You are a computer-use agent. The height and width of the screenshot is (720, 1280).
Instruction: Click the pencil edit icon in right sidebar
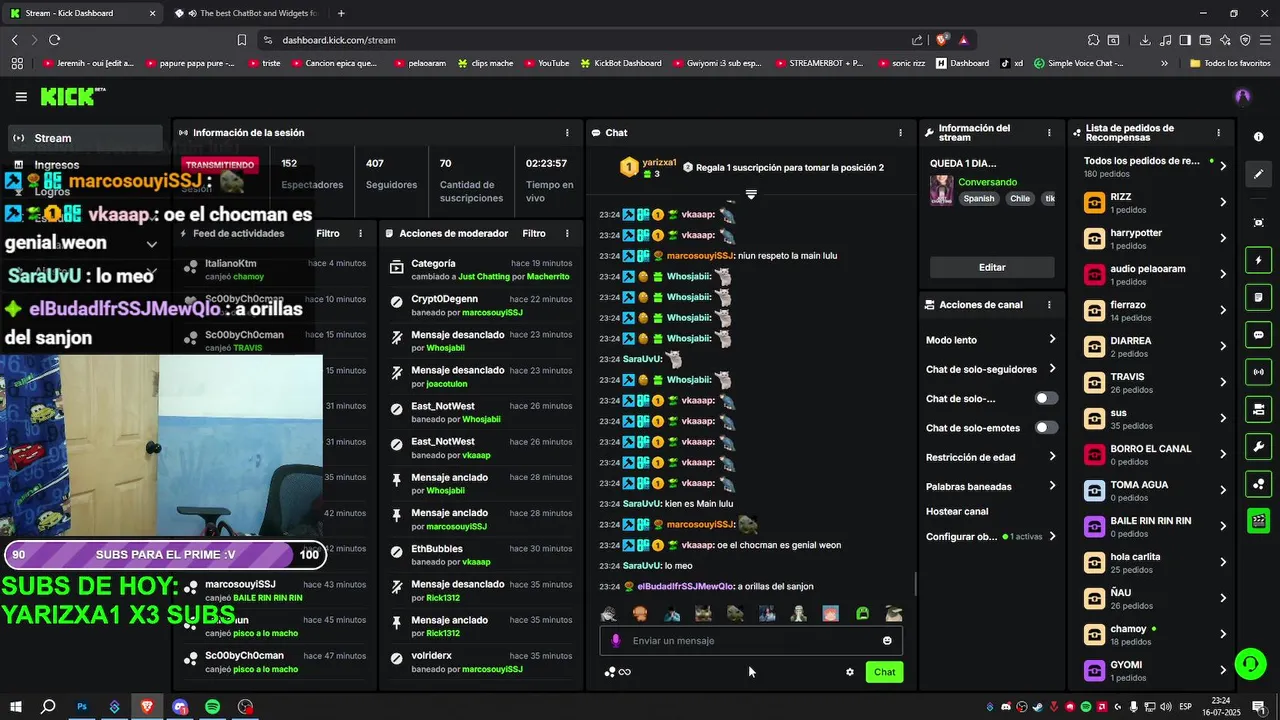(1259, 174)
